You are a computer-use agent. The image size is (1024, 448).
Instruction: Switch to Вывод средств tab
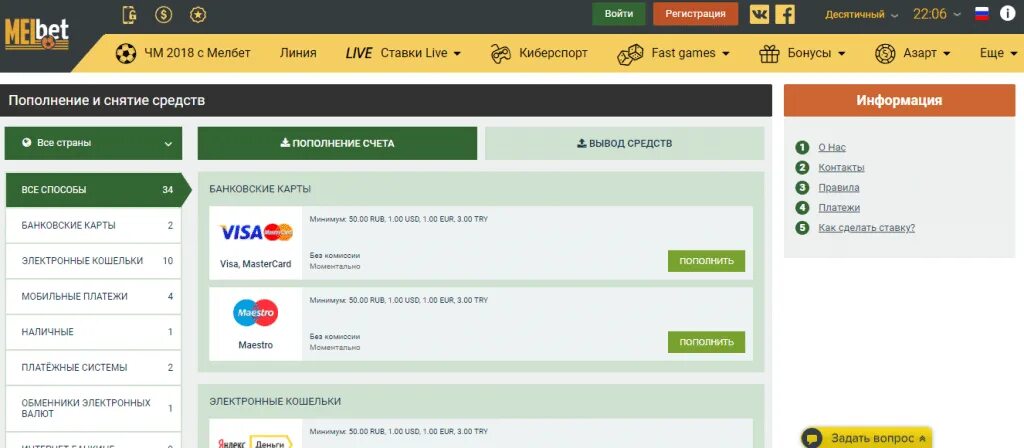point(624,143)
